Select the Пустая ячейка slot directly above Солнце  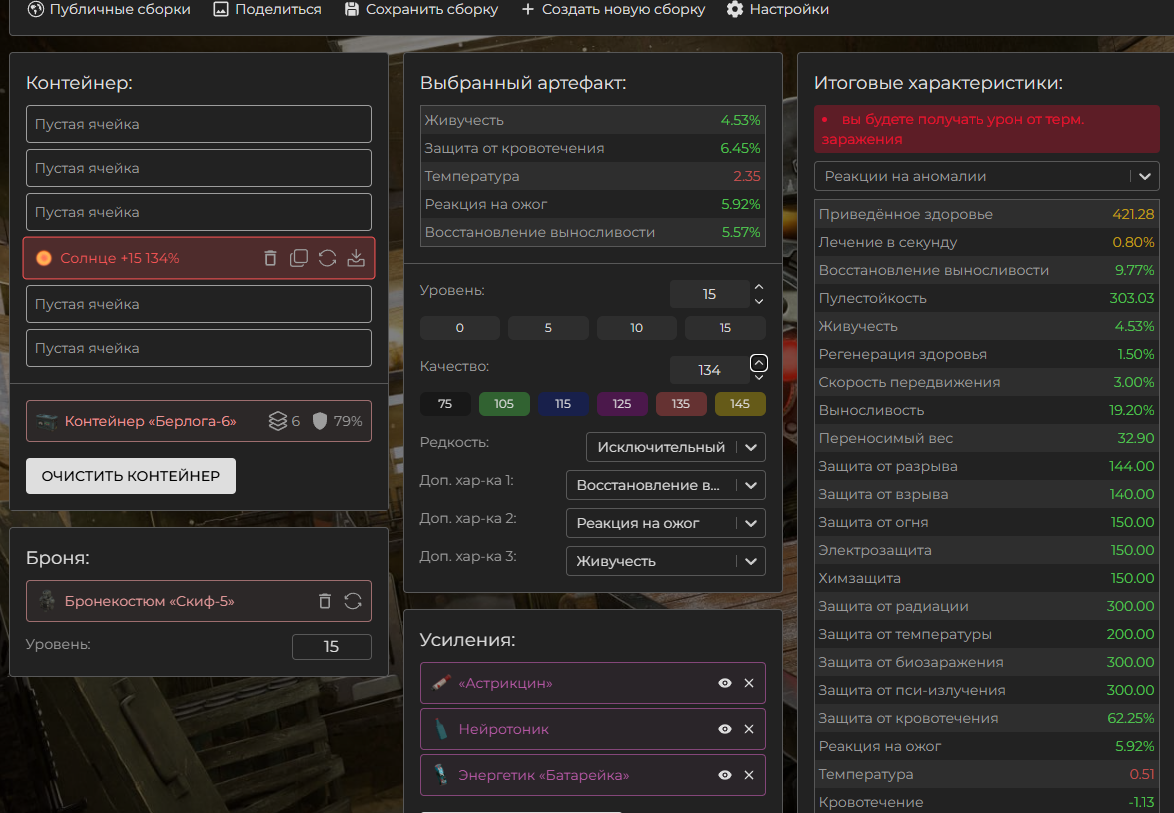(198, 213)
